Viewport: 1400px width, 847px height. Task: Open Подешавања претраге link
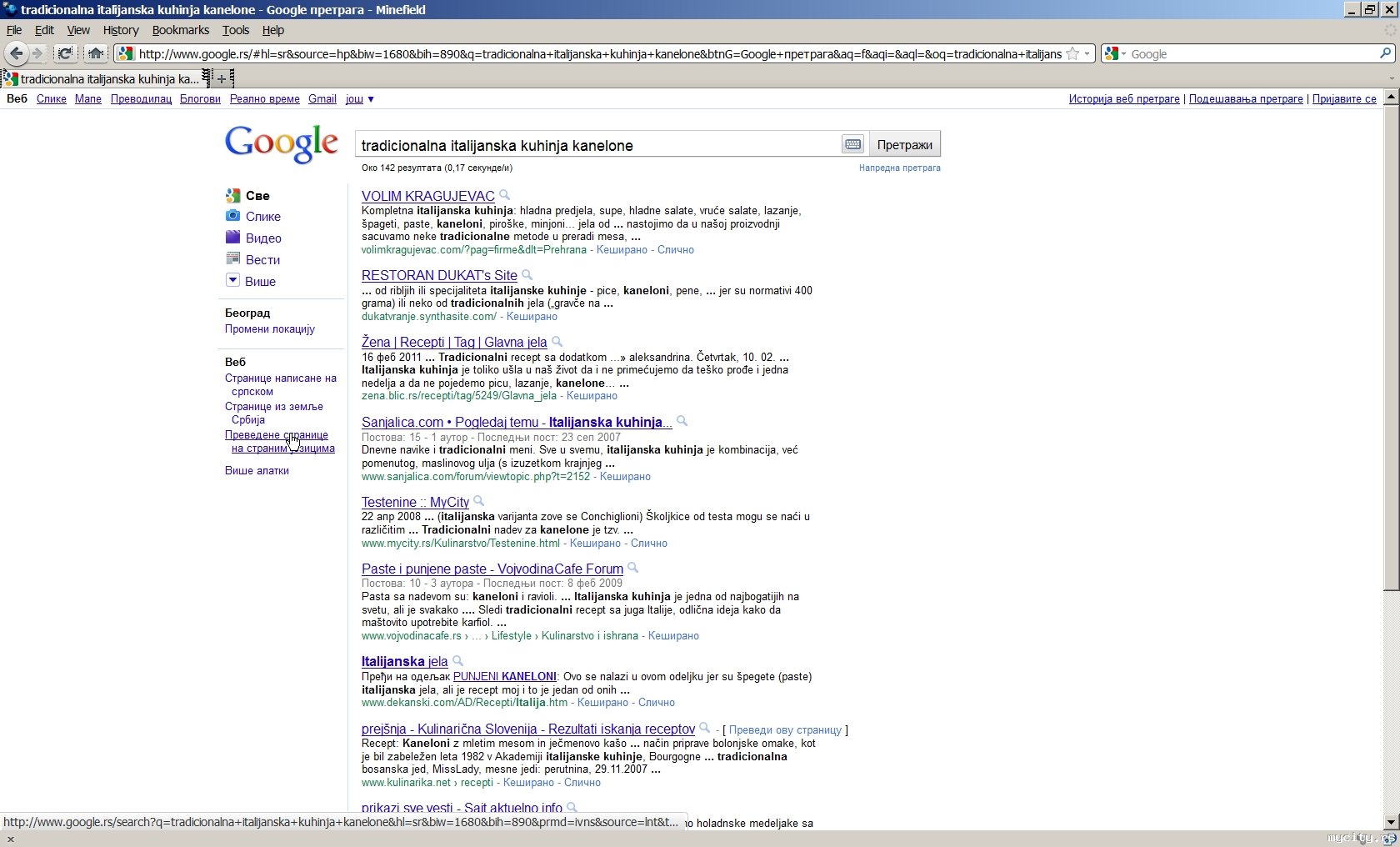coord(1246,98)
